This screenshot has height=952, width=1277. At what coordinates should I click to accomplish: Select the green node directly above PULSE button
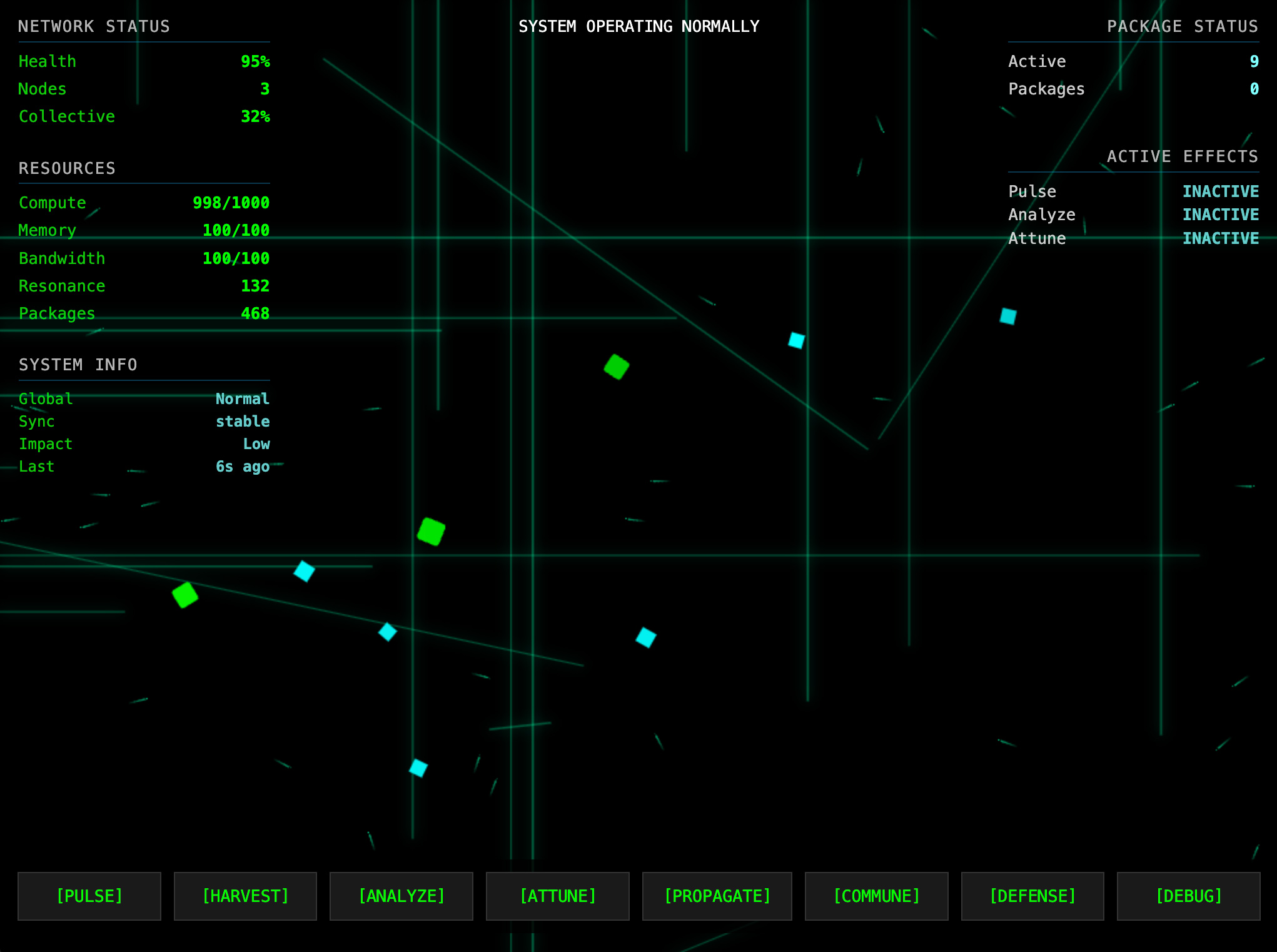pos(185,595)
